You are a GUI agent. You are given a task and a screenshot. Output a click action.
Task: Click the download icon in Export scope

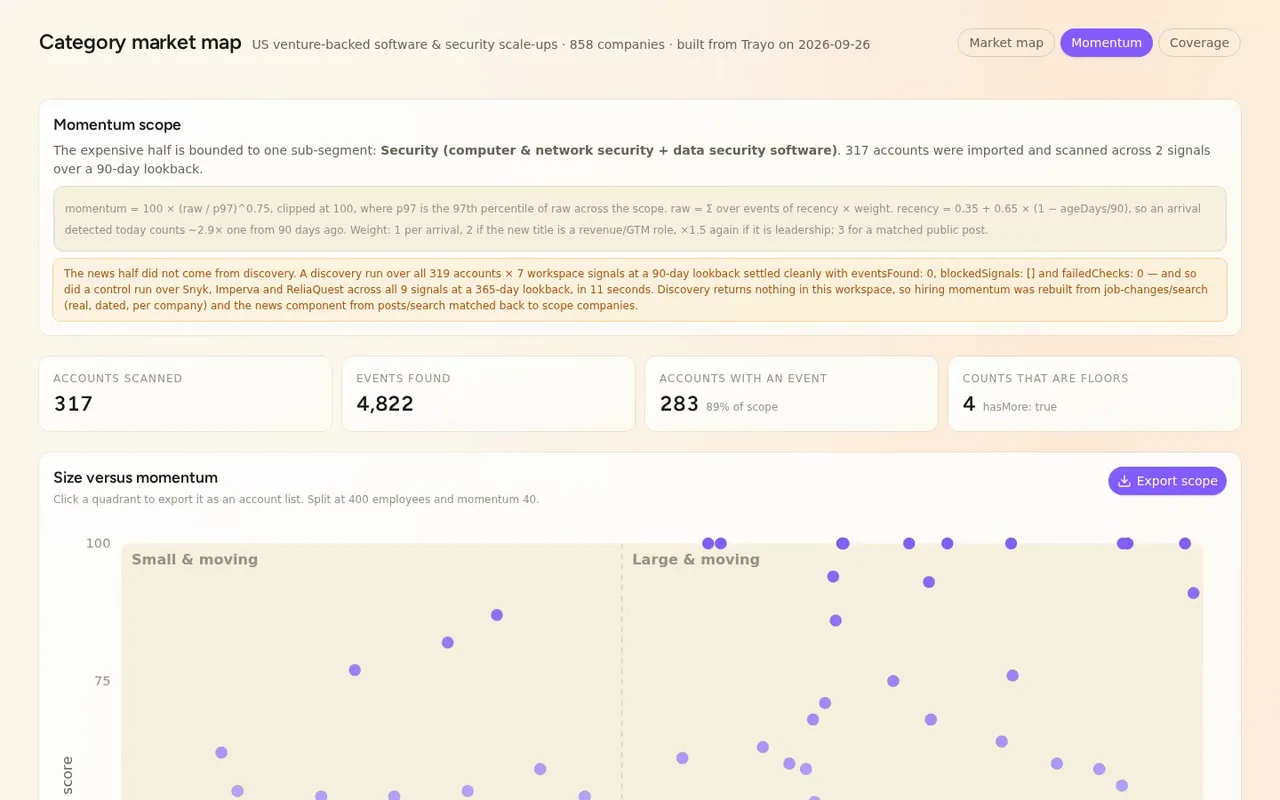click(x=1124, y=481)
